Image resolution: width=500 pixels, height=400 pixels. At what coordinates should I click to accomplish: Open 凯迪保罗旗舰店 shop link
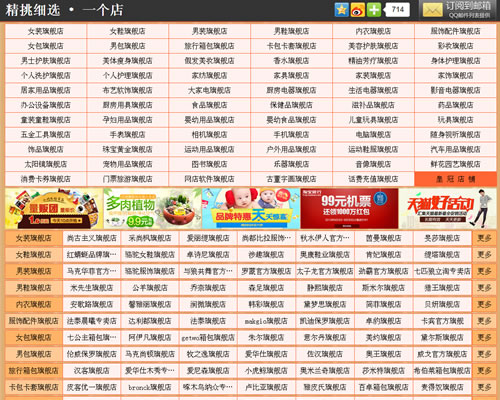coord(325,321)
